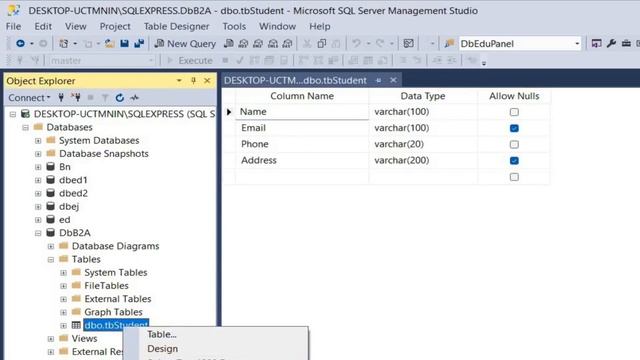
Task: Choose Design from the context menu
Action: coord(162,349)
